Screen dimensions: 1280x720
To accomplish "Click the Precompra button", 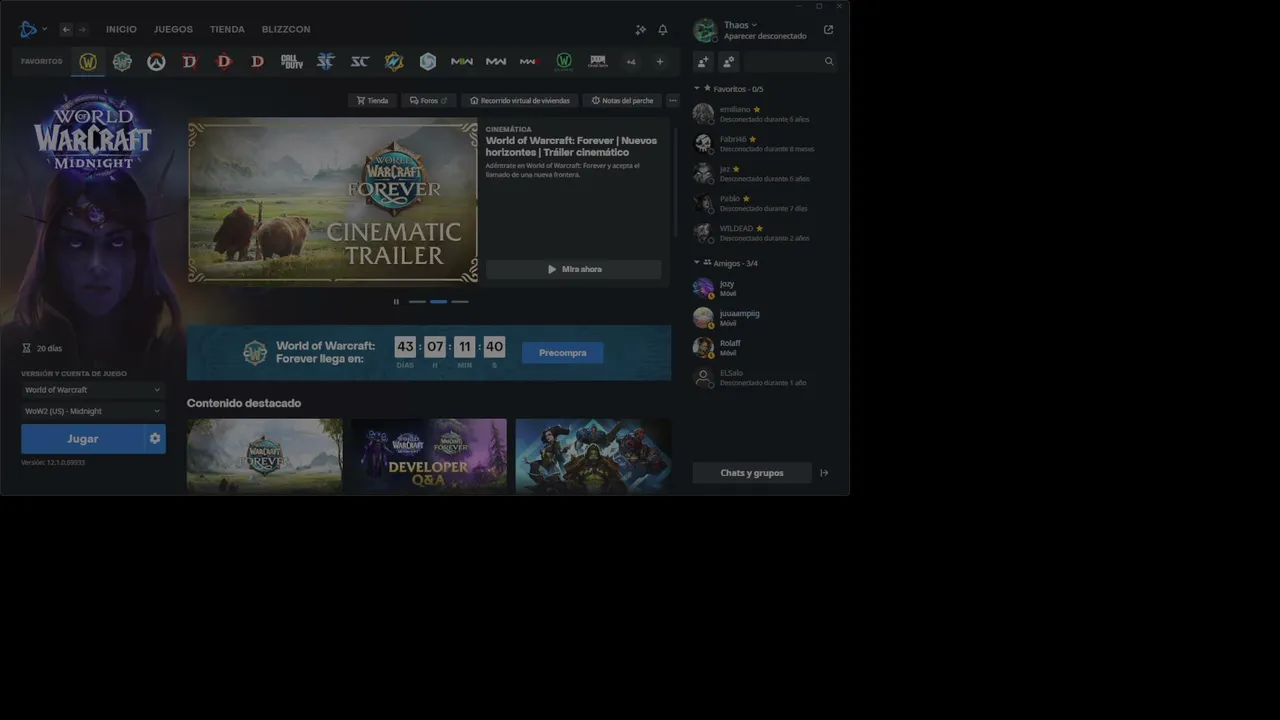I will tap(563, 353).
